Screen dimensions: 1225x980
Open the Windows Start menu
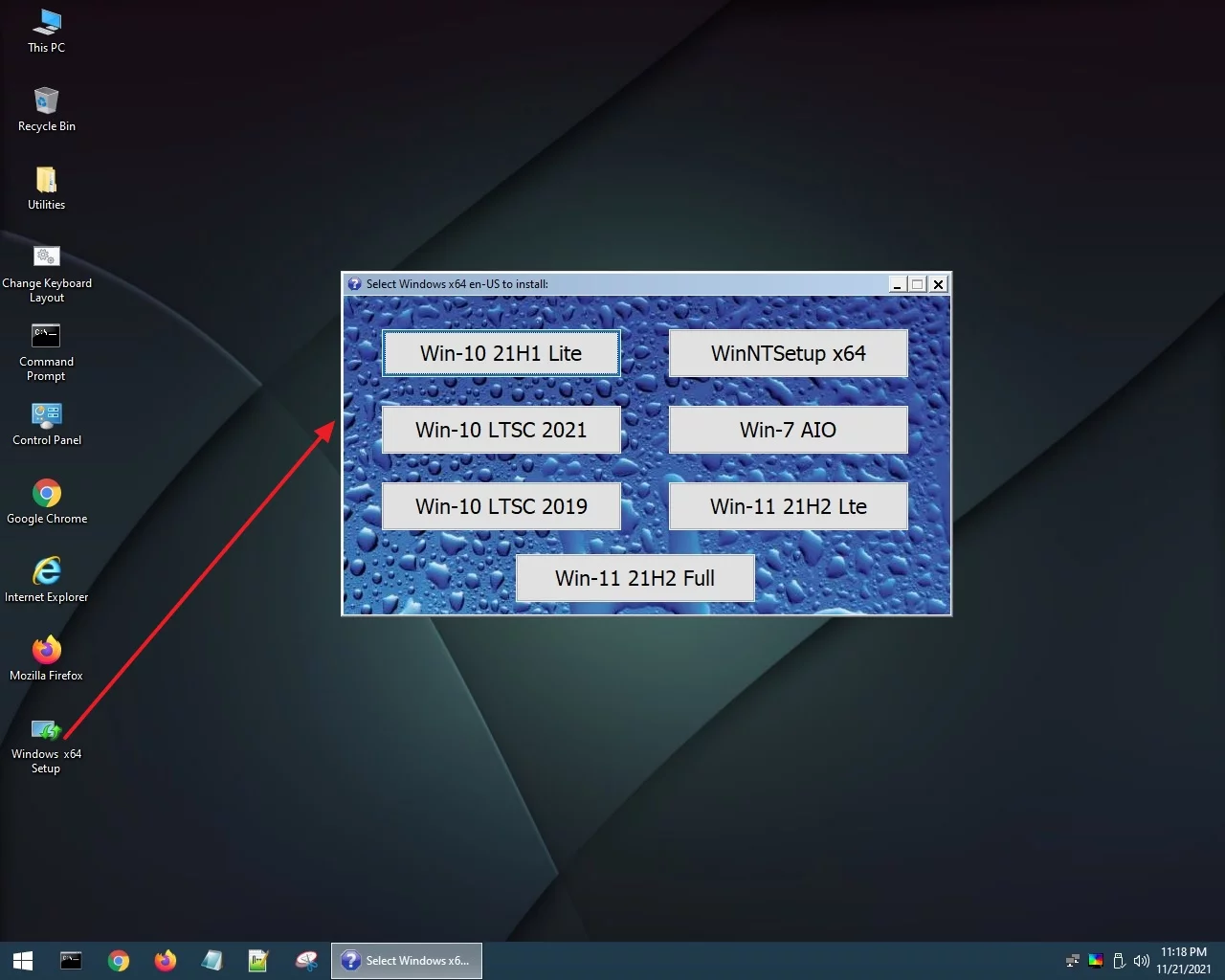(x=23, y=961)
